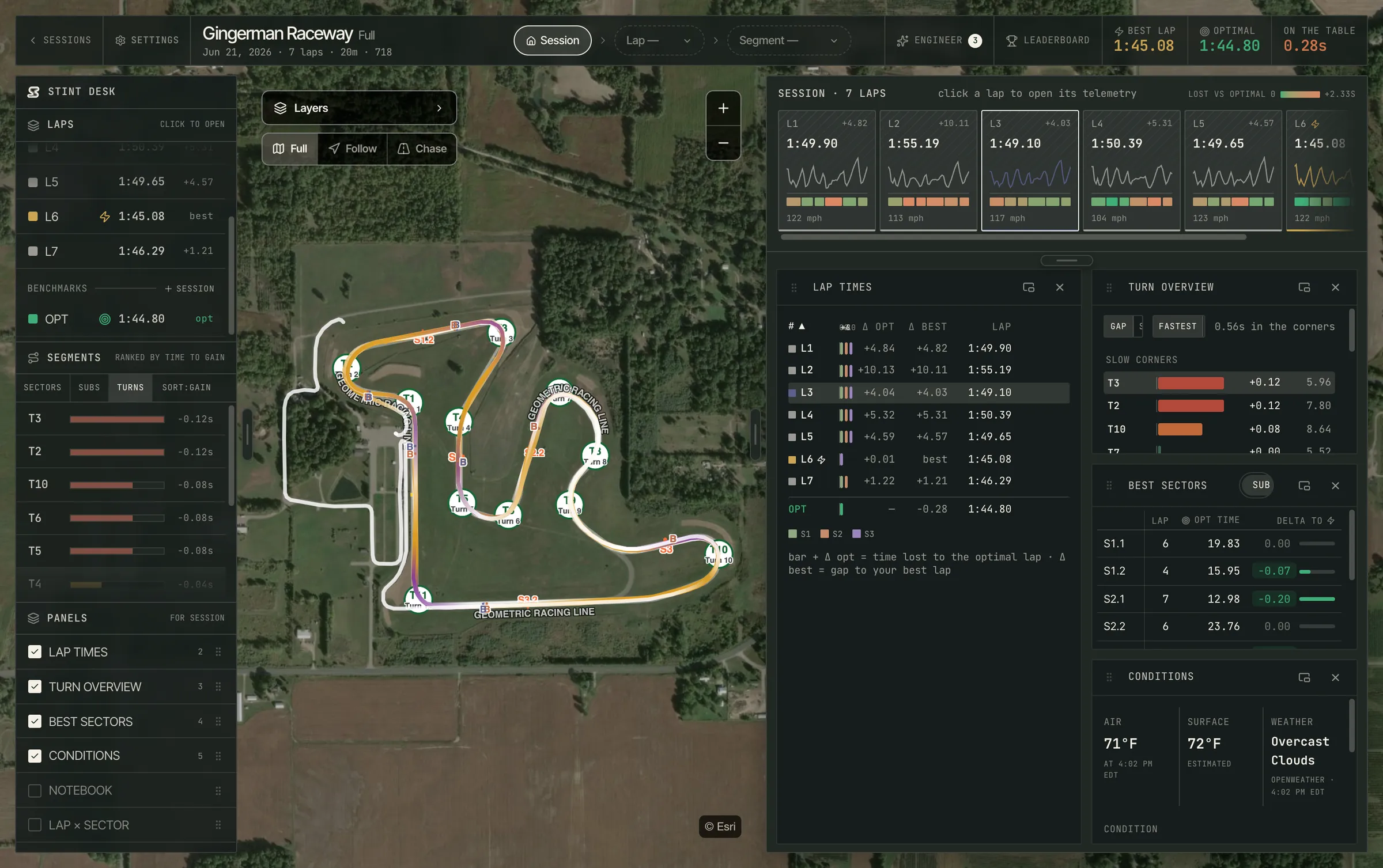
Task: Open the Lap dropdown selector
Action: pos(659,40)
